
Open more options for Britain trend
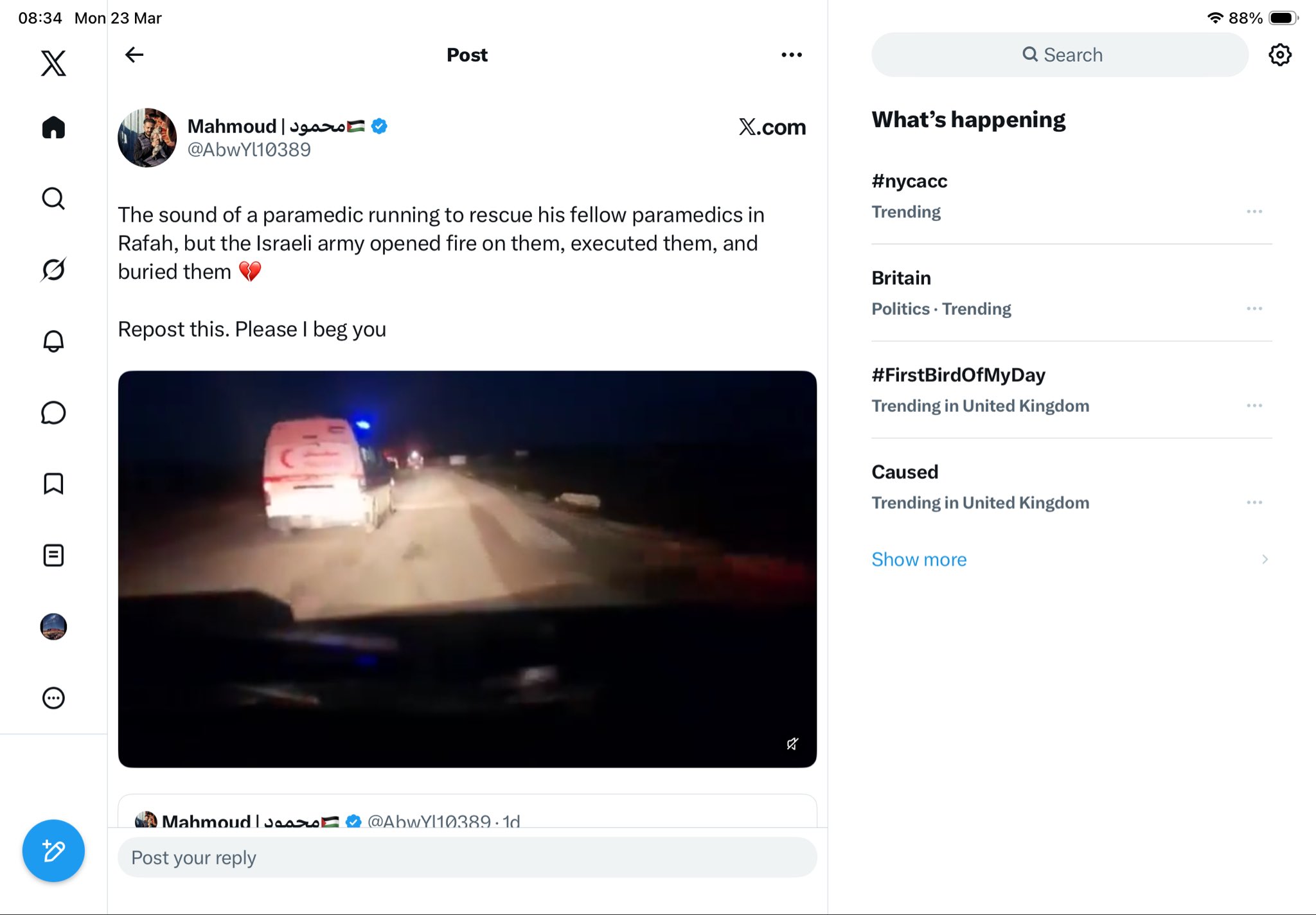coord(1254,308)
